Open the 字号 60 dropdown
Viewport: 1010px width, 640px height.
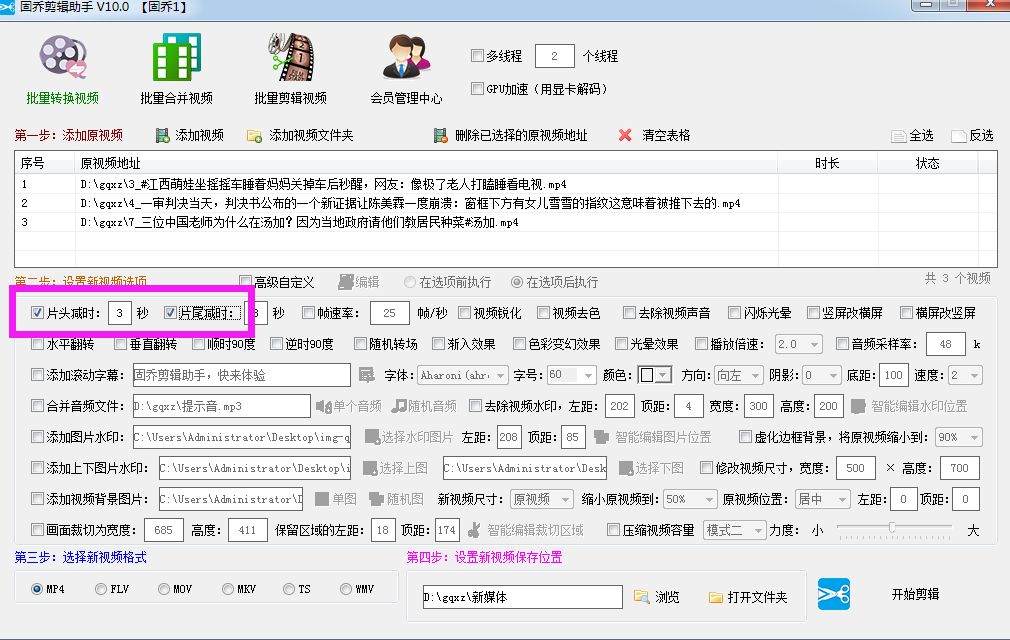pyautogui.click(x=571, y=375)
